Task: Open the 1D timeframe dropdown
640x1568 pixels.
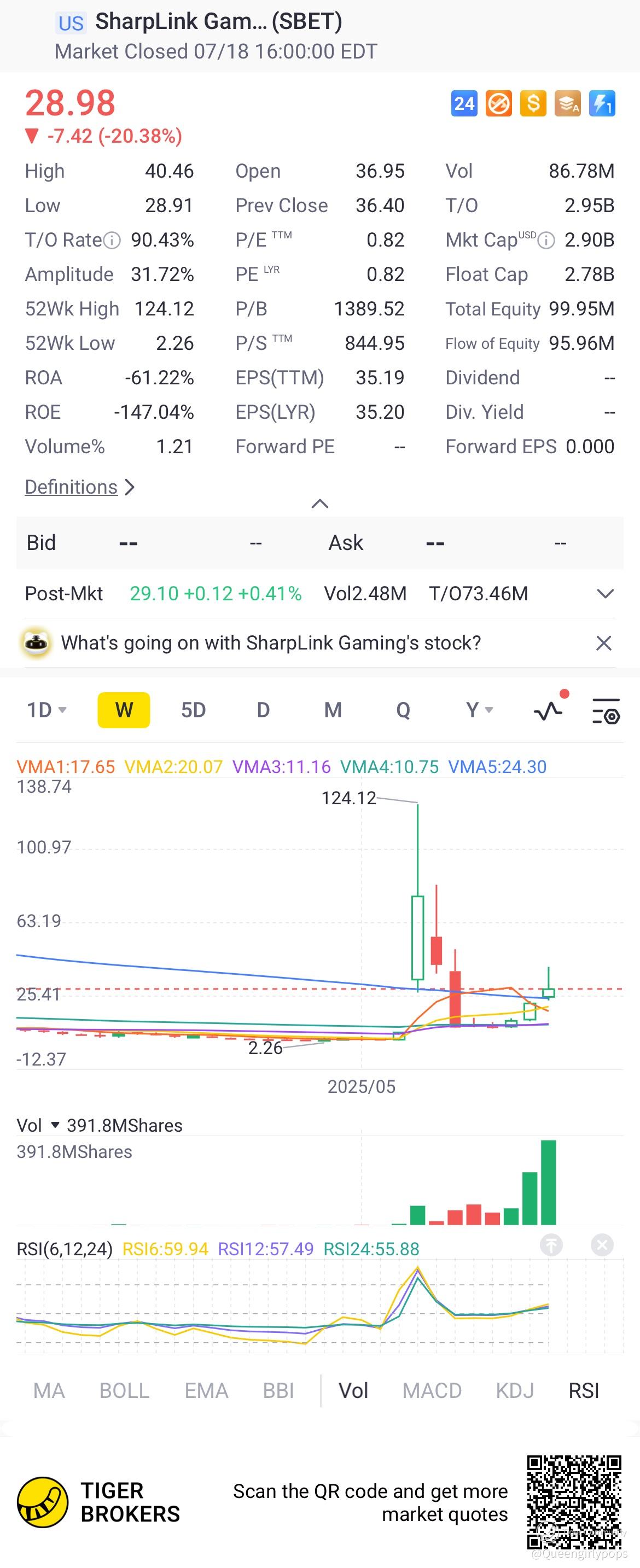Action: click(x=46, y=710)
